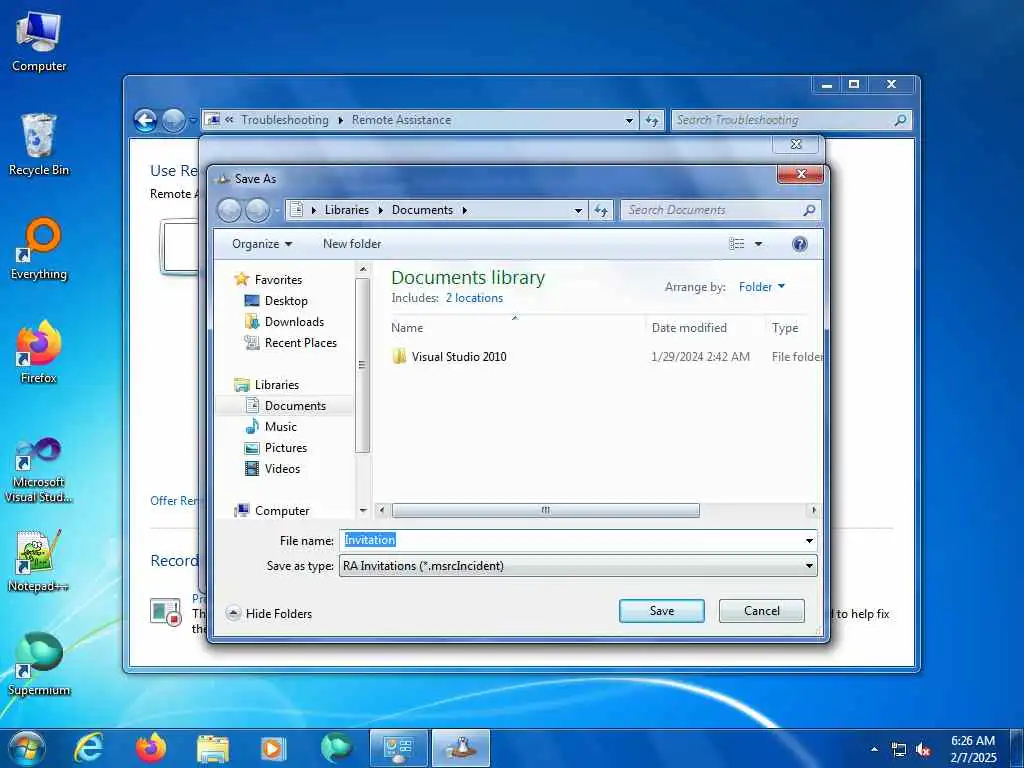Click the Search Troubleshooting field
Viewport: 1024px width, 768px height.
784,120
